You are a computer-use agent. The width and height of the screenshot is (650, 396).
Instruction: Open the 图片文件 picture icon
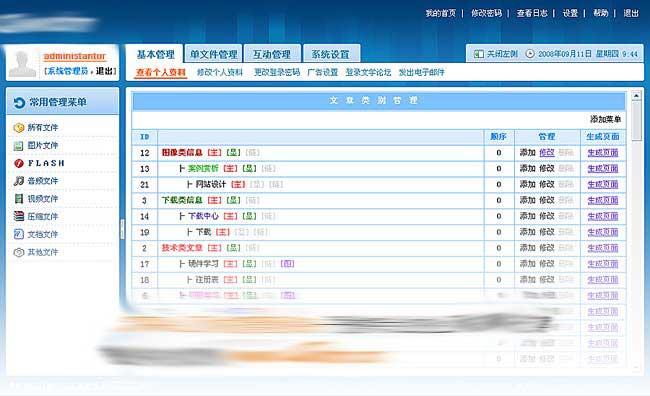tap(19, 146)
